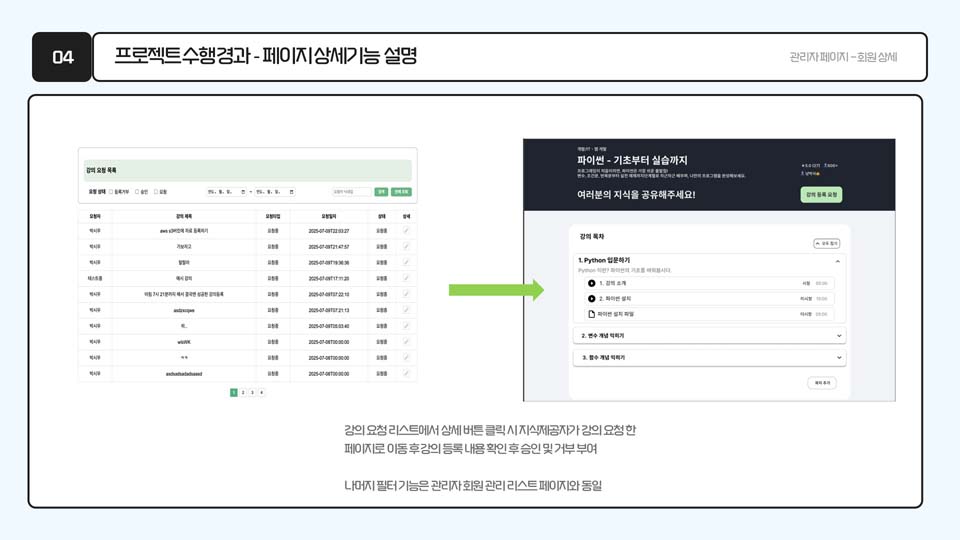Viewport: 960px width, 540px height.
Task: Click the '요청타입' column header
Action: [x=272, y=216]
